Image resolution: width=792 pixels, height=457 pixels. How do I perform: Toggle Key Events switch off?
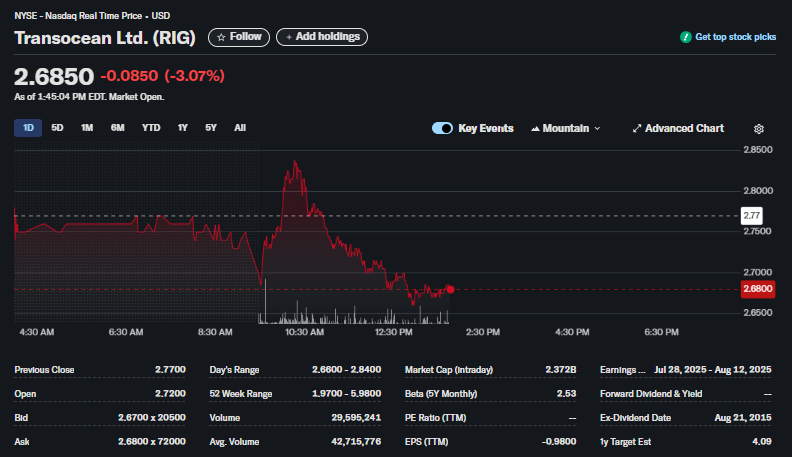coord(442,128)
